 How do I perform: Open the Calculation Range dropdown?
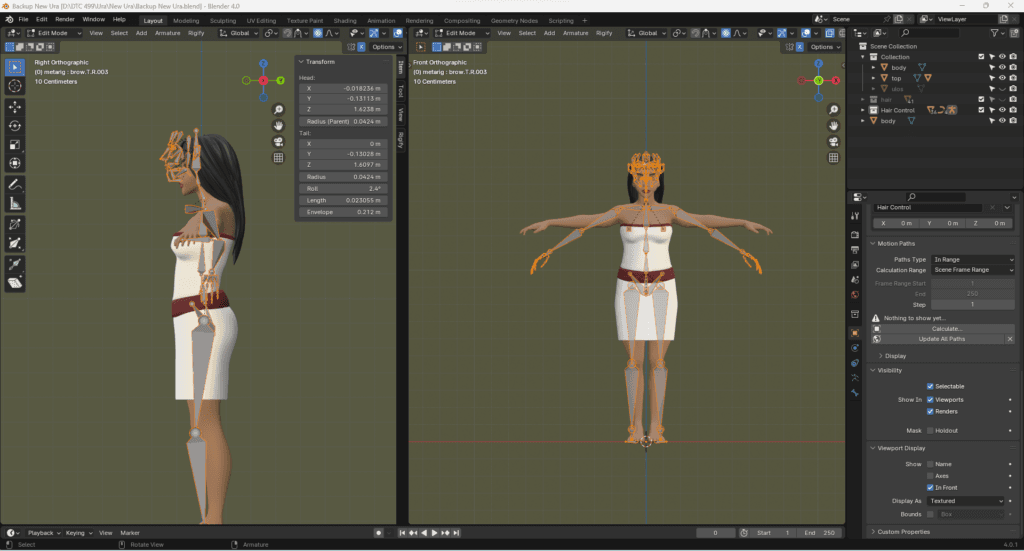tap(972, 270)
